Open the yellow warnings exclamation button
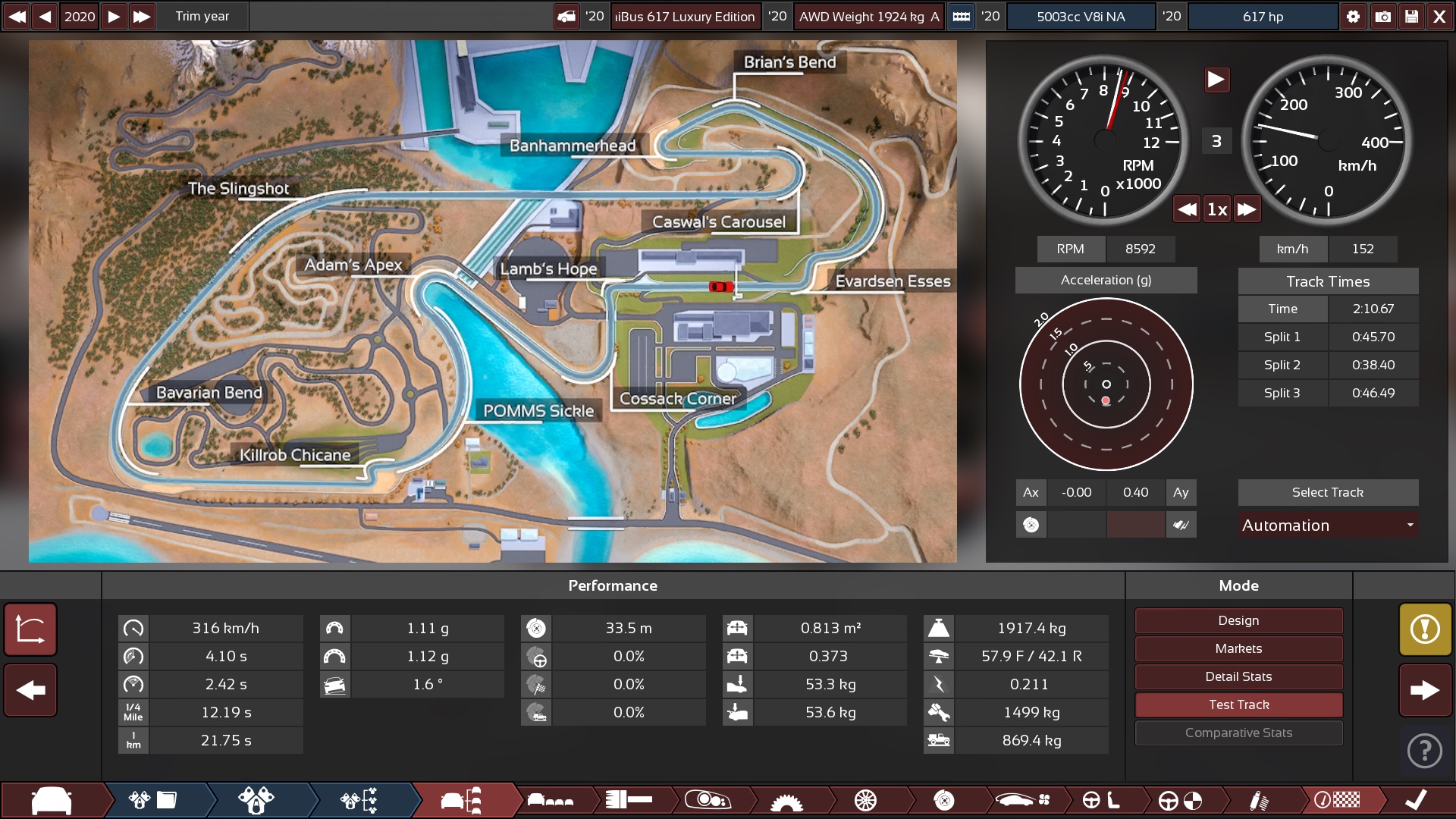 pos(1425,629)
